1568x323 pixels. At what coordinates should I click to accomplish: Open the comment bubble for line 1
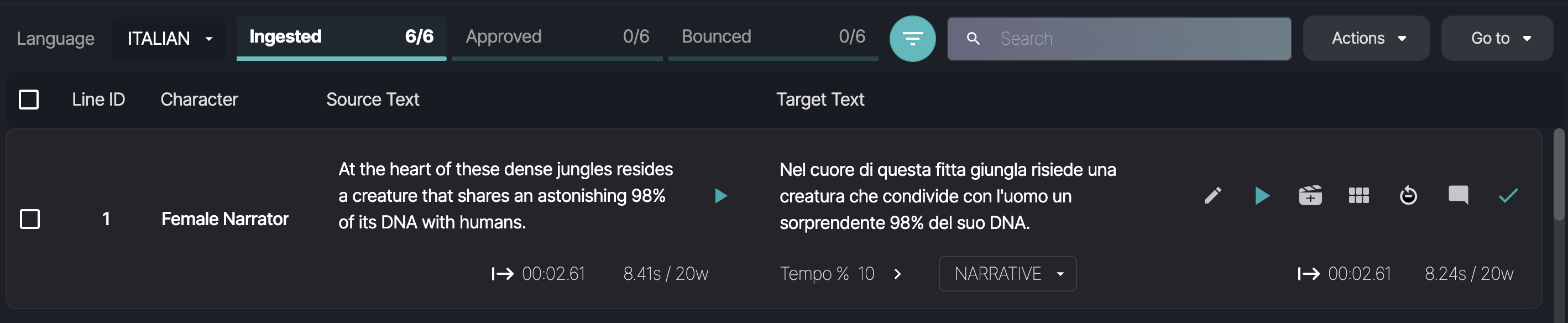1458,196
